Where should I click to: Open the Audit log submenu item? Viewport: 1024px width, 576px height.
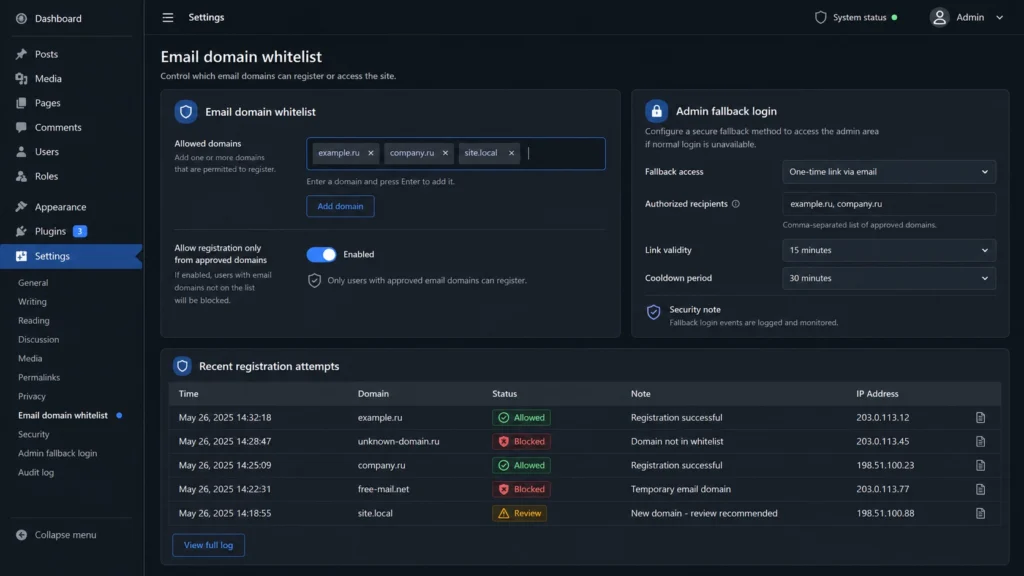[36, 472]
